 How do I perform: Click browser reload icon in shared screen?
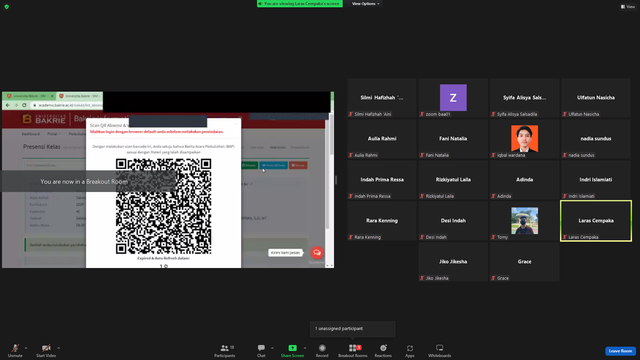24,105
